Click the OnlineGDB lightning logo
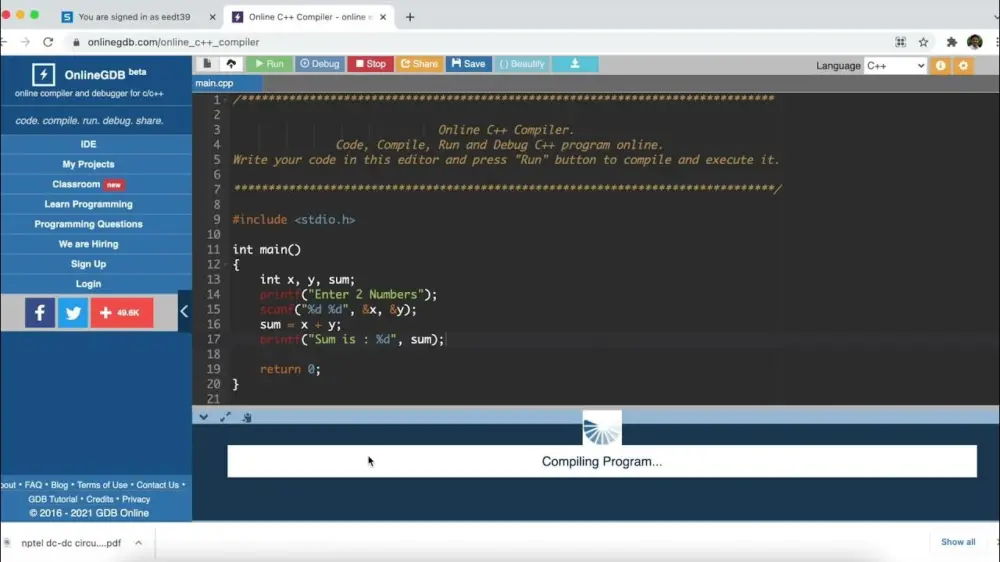 pyautogui.click(x=43, y=75)
